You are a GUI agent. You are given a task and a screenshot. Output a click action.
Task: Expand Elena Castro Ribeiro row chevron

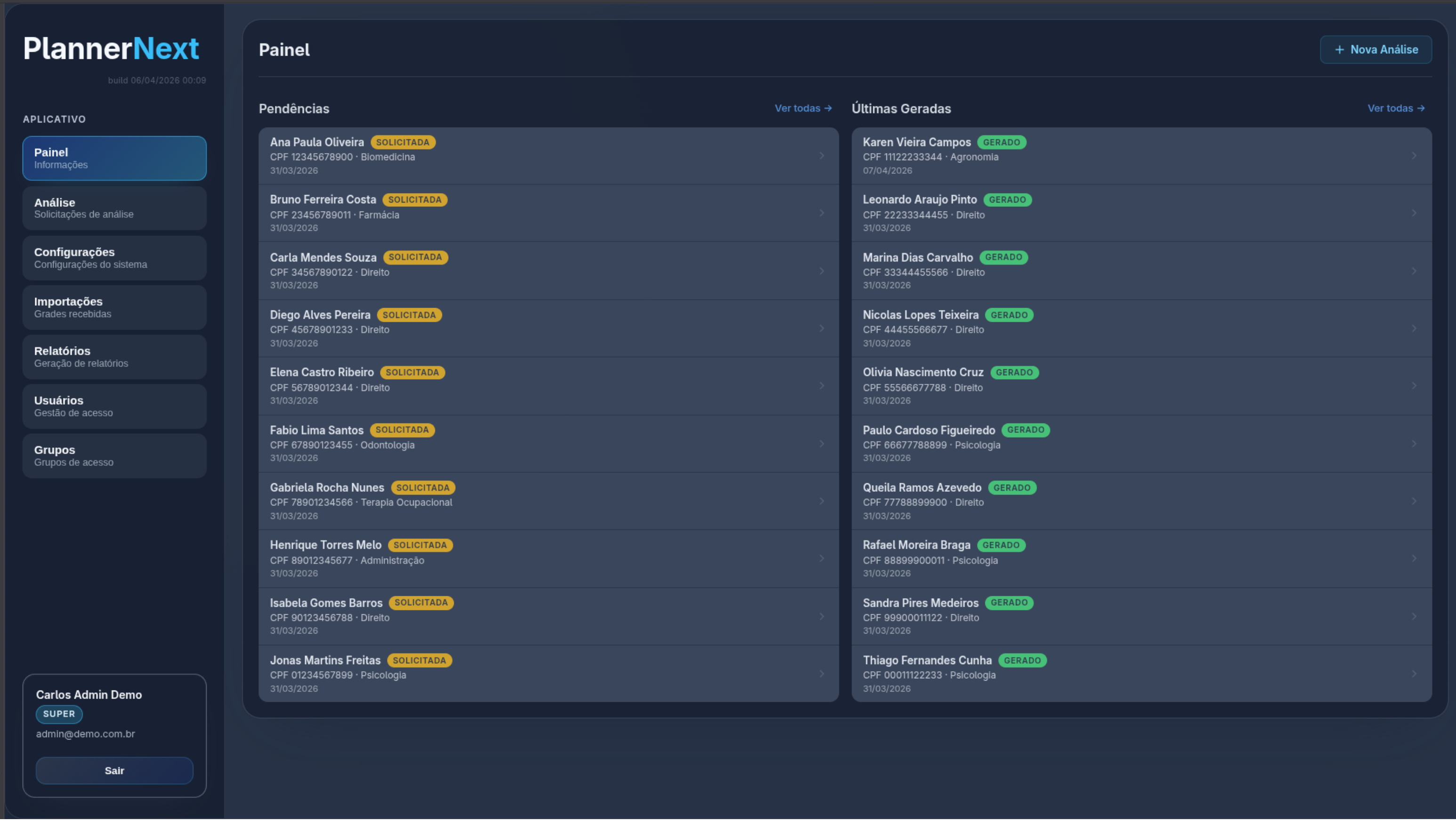822,386
